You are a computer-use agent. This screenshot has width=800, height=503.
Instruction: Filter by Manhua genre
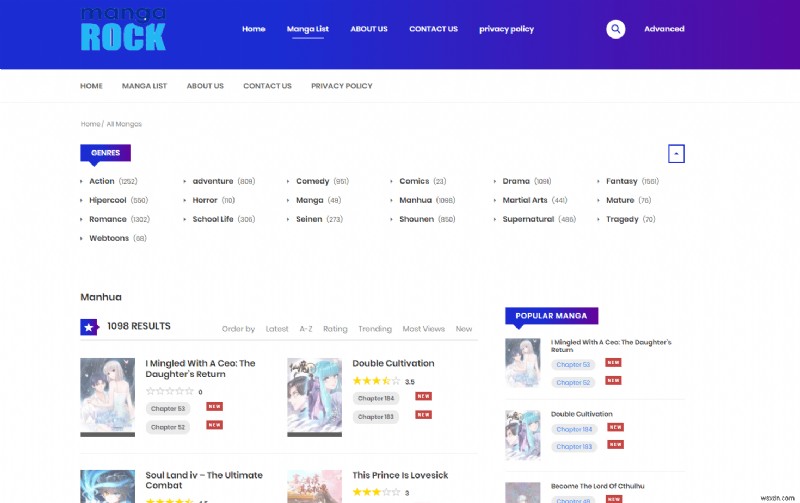415,200
